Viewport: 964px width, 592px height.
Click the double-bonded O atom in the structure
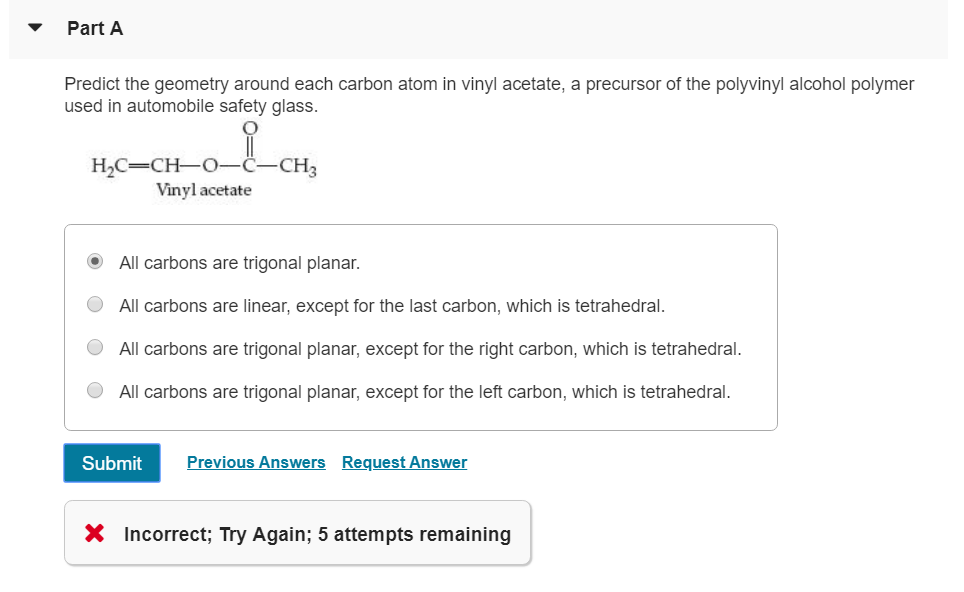coord(250,128)
